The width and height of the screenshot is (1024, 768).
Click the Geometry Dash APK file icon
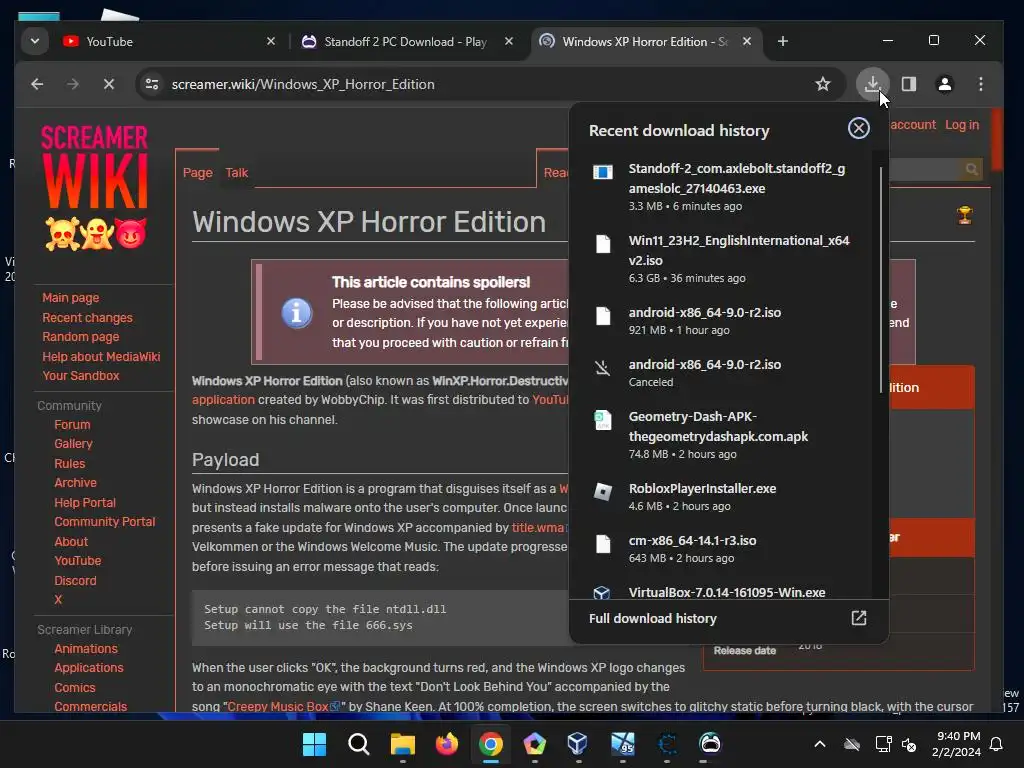tap(602, 419)
